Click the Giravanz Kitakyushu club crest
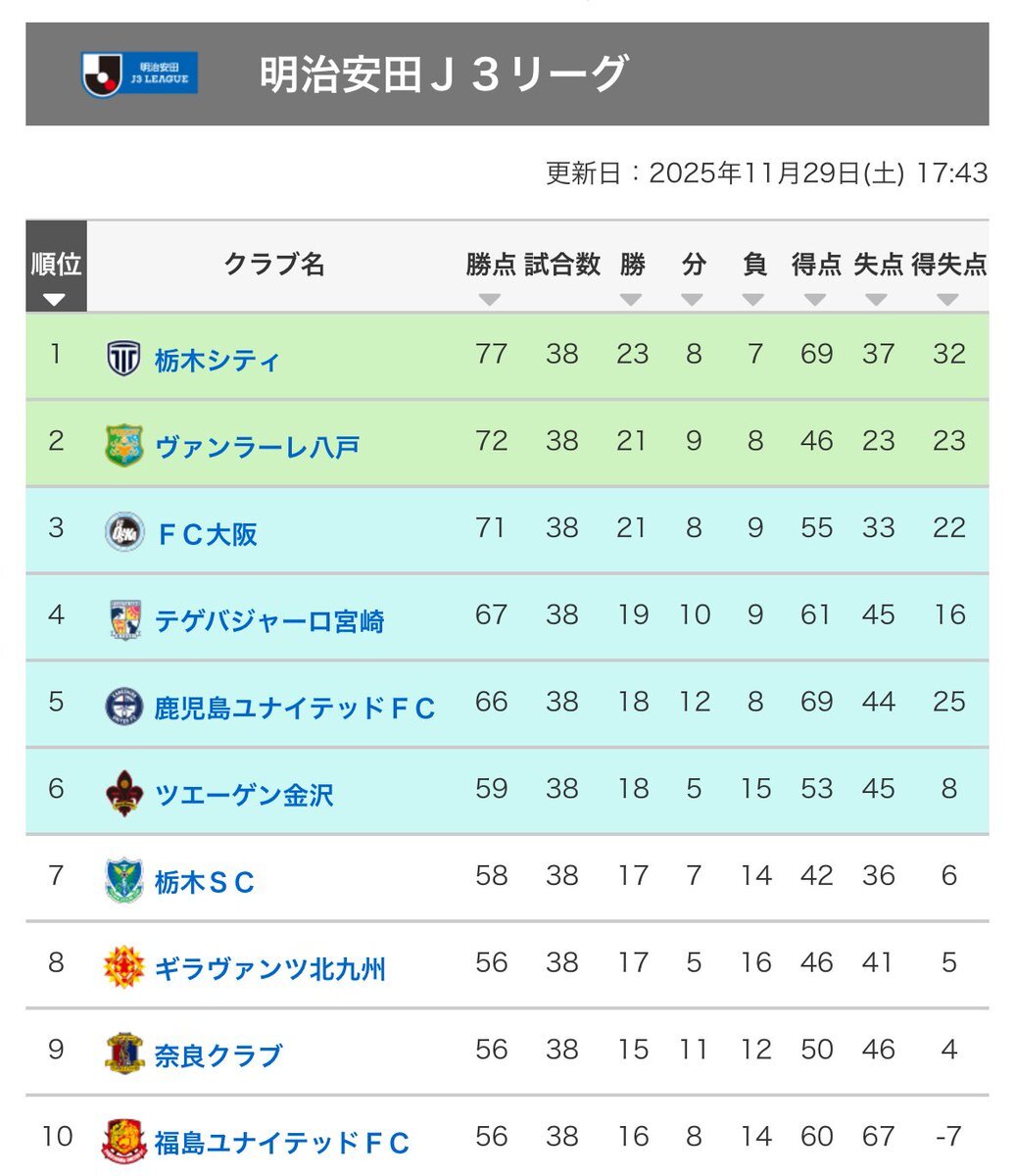The height and width of the screenshot is (1176, 1015). coord(123,967)
